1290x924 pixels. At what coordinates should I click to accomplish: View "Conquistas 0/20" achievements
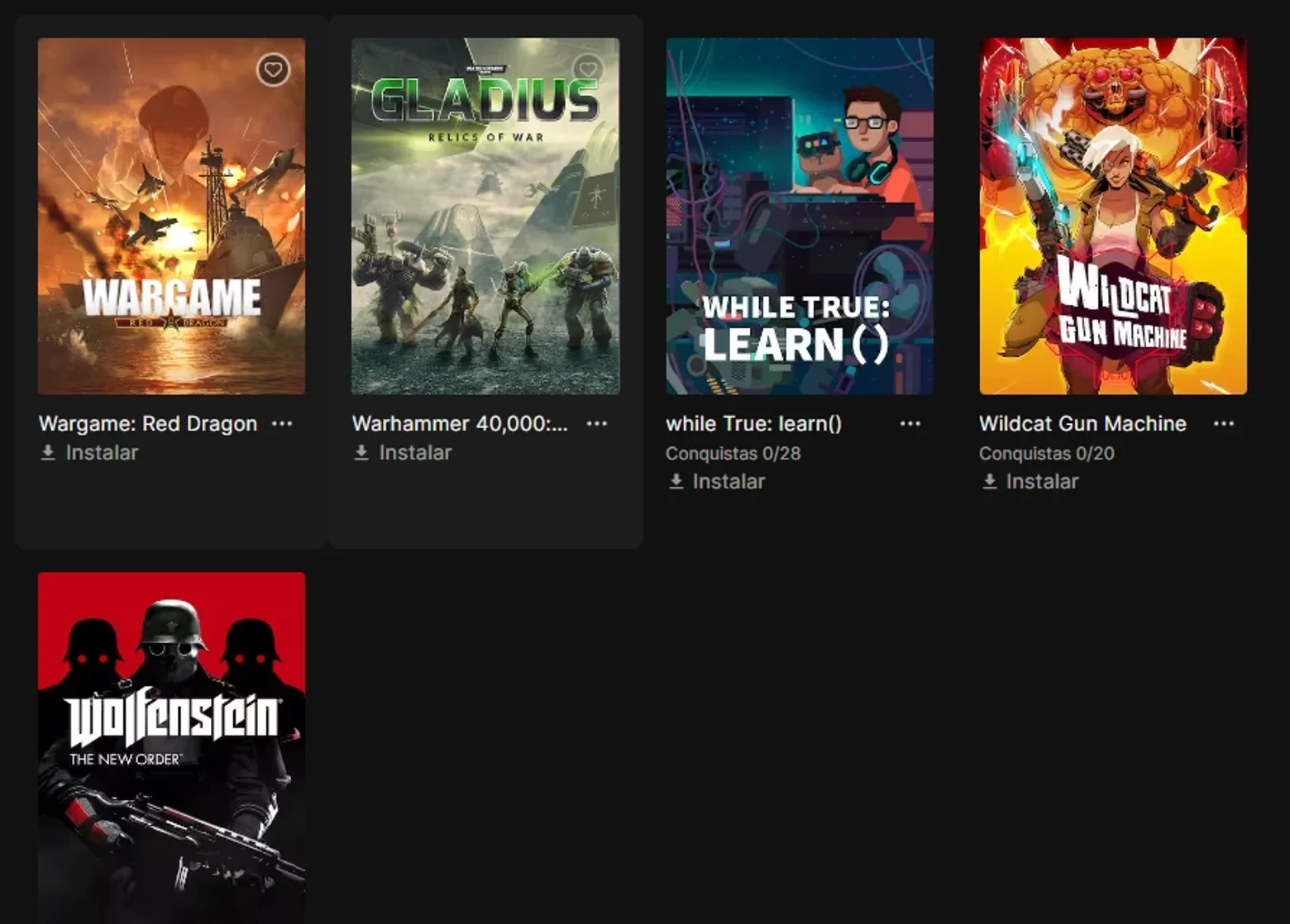pos(1046,453)
